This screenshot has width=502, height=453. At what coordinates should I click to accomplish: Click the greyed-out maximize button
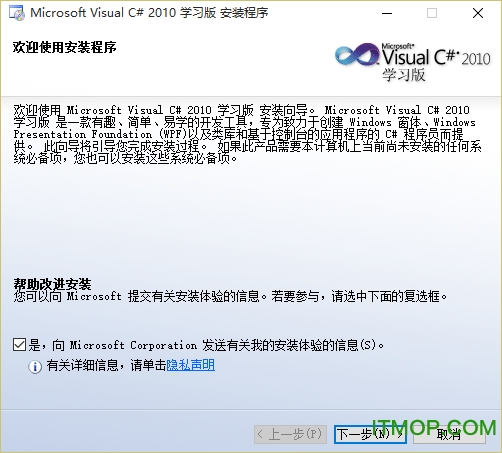click(432, 13)
